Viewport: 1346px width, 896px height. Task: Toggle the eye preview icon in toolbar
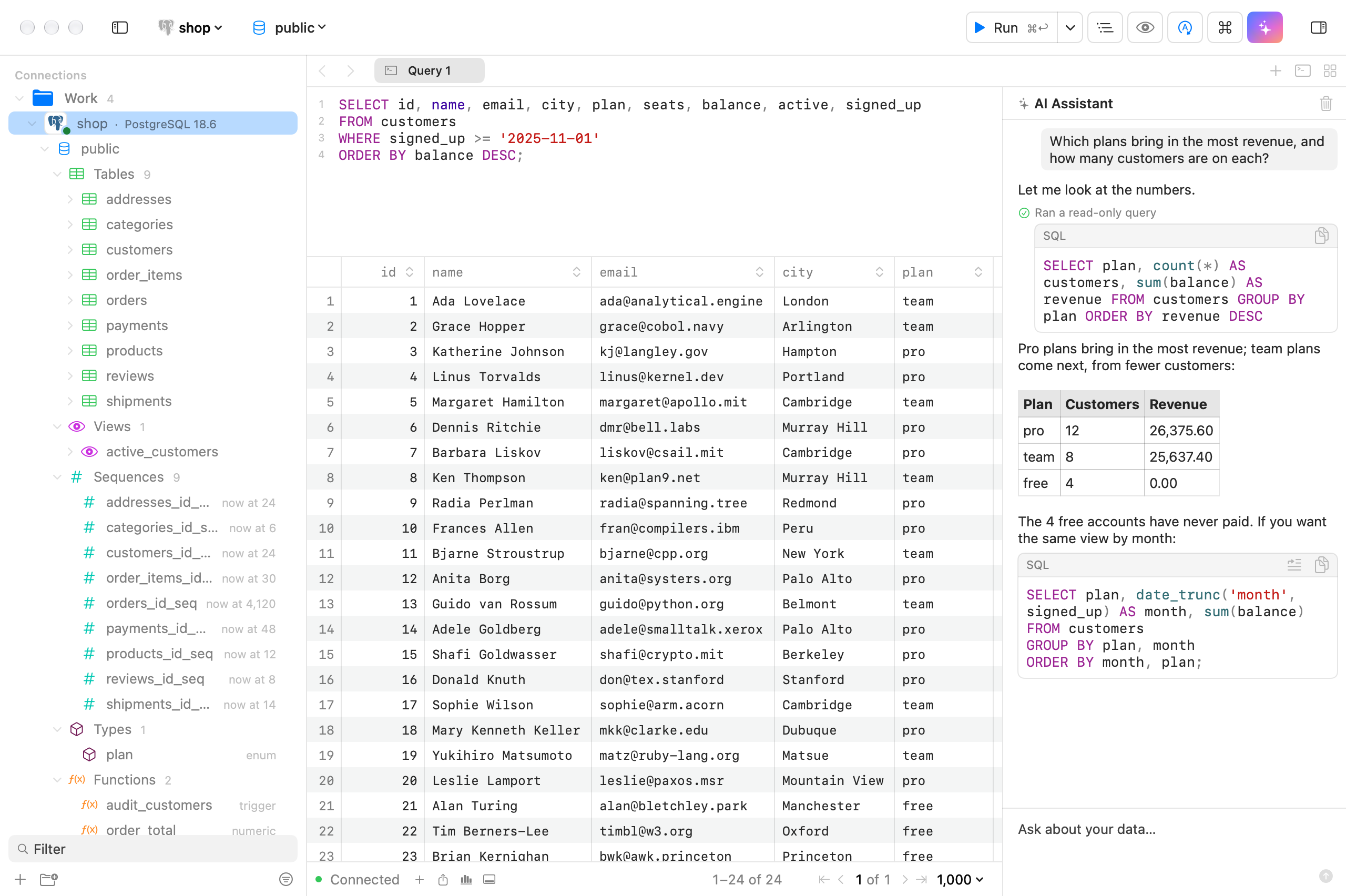click(1145, 27)
